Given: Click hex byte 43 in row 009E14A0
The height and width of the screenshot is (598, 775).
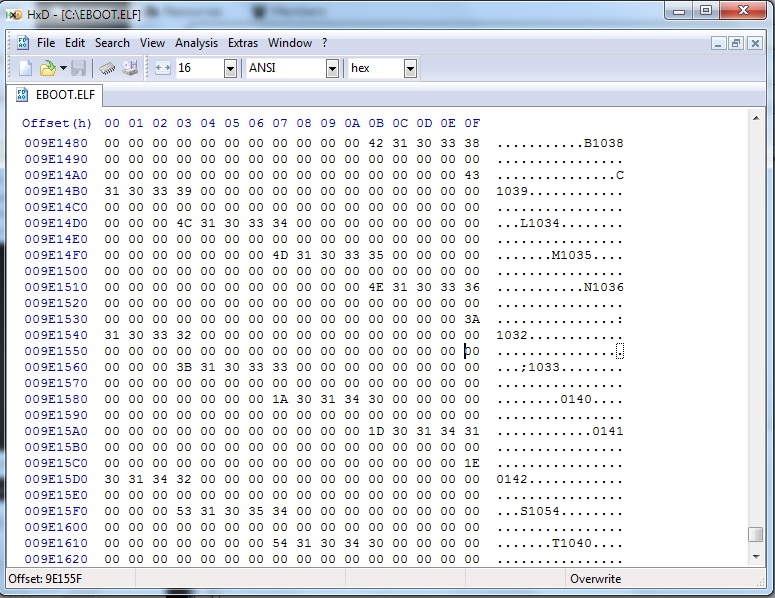Looking at the screenshot, I should [x=472, y=175].
